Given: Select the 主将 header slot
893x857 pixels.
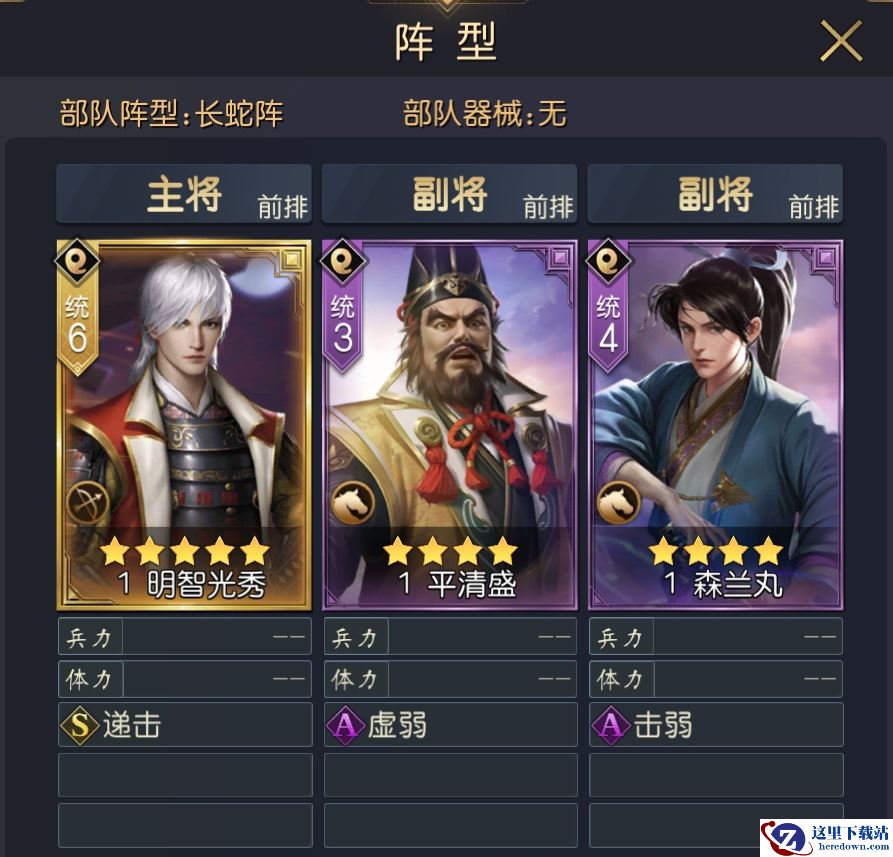Looking at the screenshot, I should (184, 194).
